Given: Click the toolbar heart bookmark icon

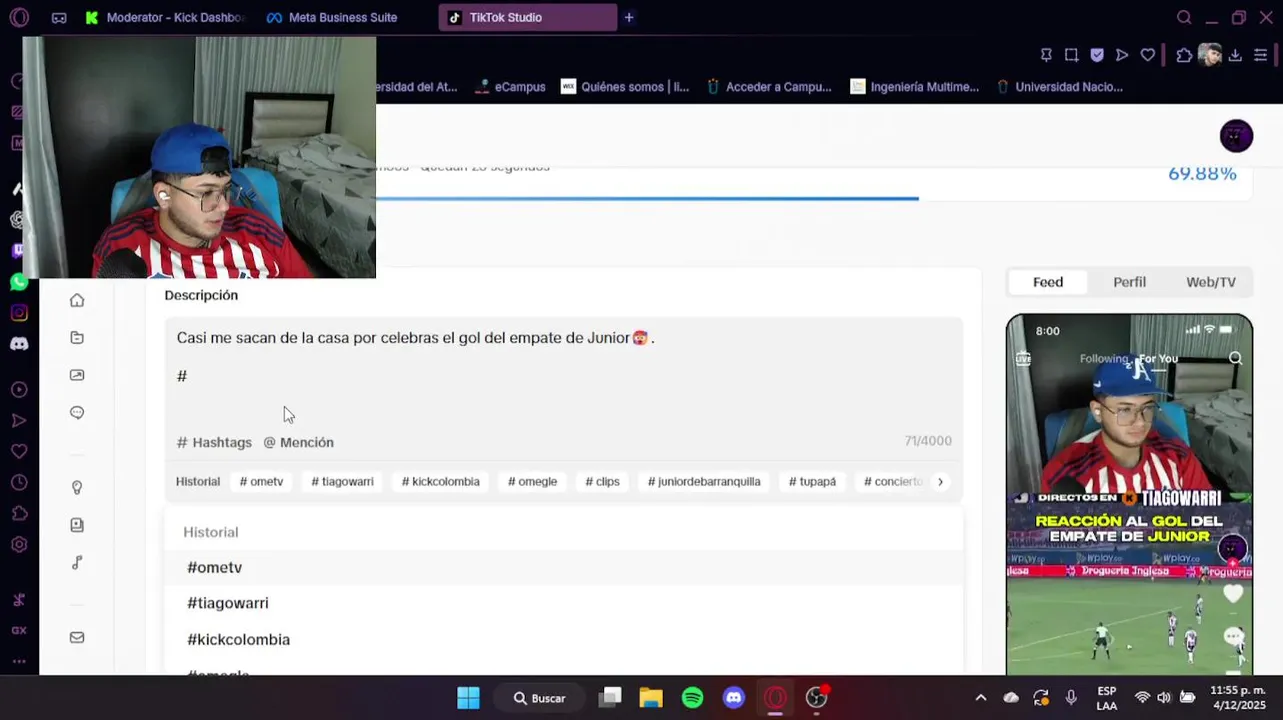Looking at the screenshot, I should 1148,55.
